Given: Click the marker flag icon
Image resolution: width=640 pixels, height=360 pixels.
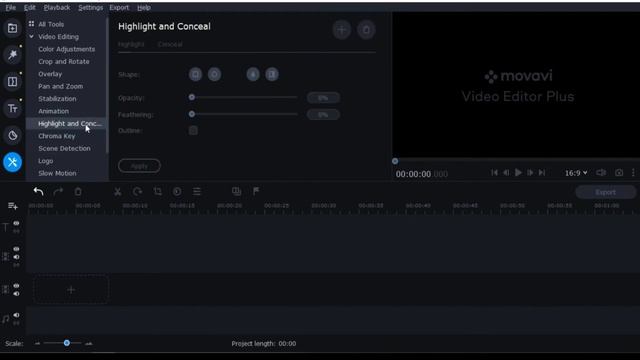Looking at the screenshot, I should pyautogui.click(x=256, y=191).
